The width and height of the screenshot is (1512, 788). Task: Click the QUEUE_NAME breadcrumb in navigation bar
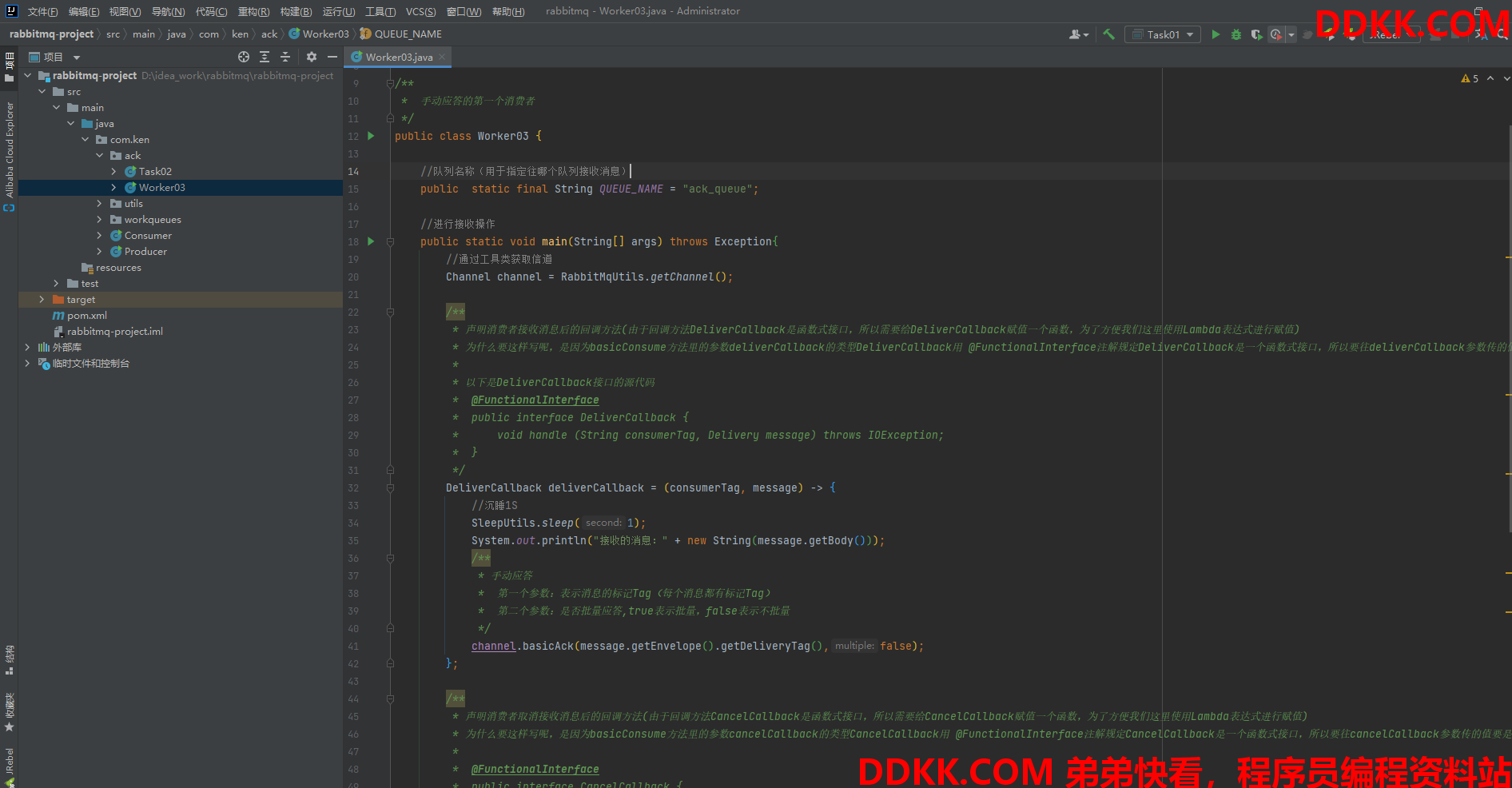pyautogui.click(x=408, y=34)
